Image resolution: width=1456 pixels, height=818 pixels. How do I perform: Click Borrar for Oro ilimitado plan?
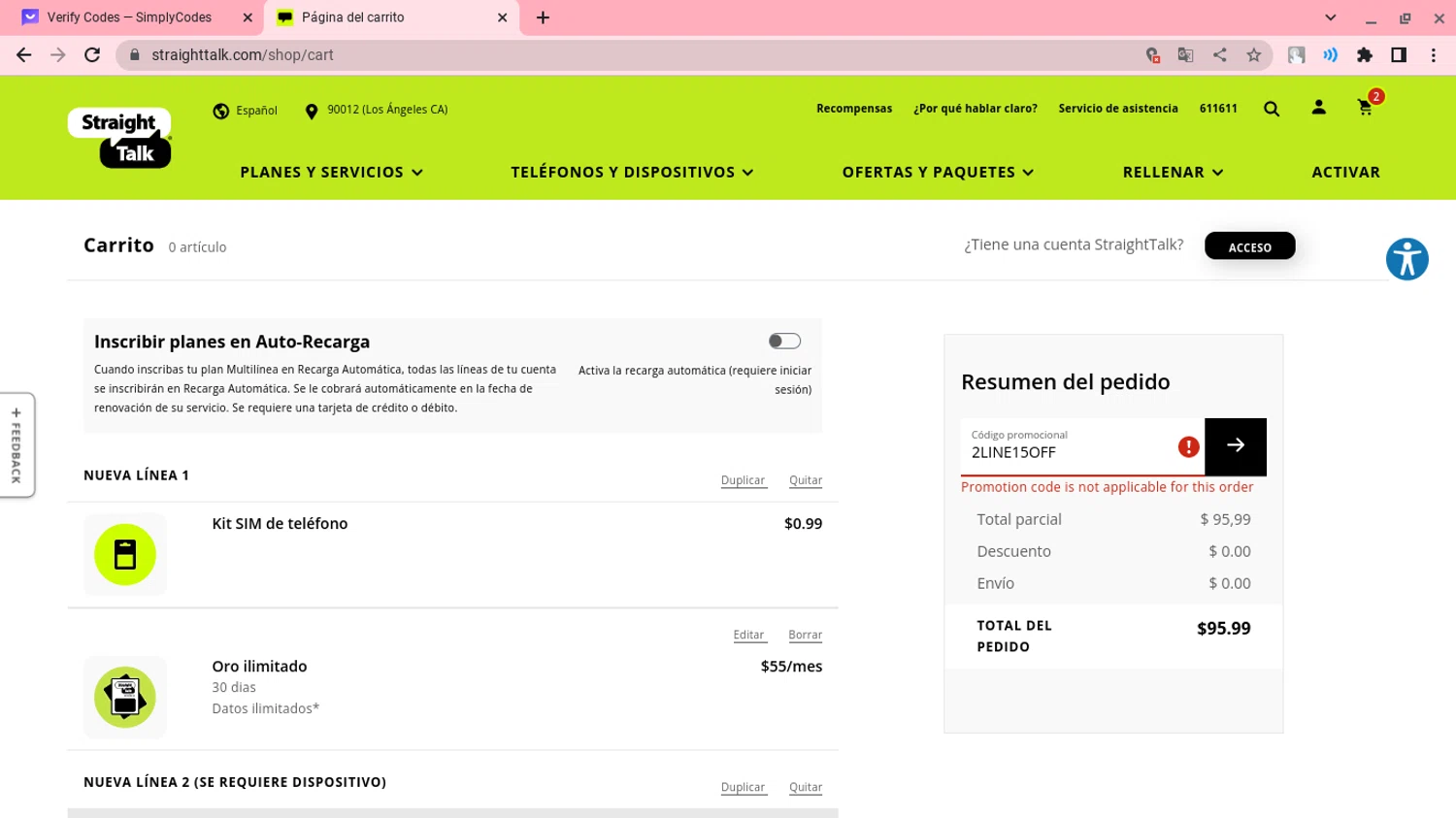[806, 635]
